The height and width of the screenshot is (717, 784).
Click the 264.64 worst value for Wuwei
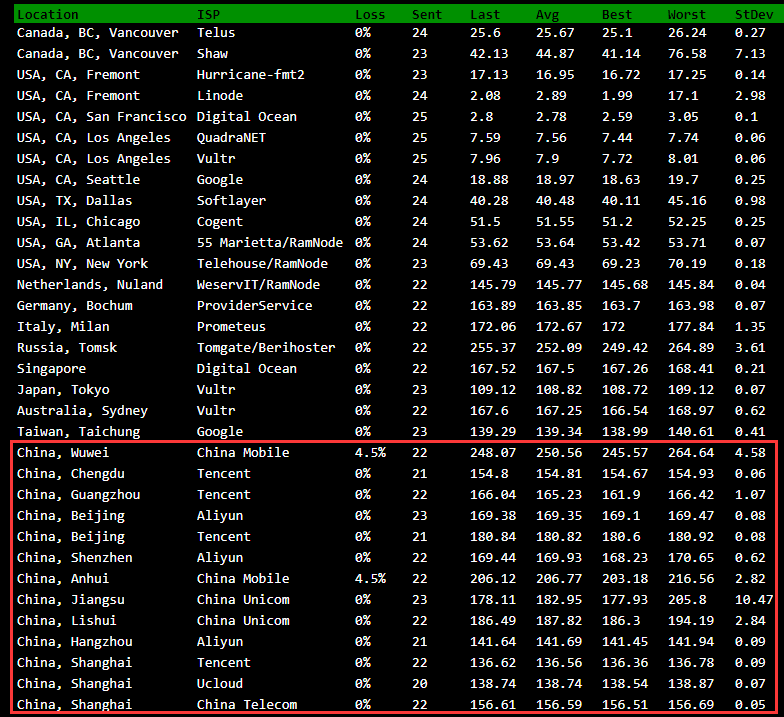691,452
